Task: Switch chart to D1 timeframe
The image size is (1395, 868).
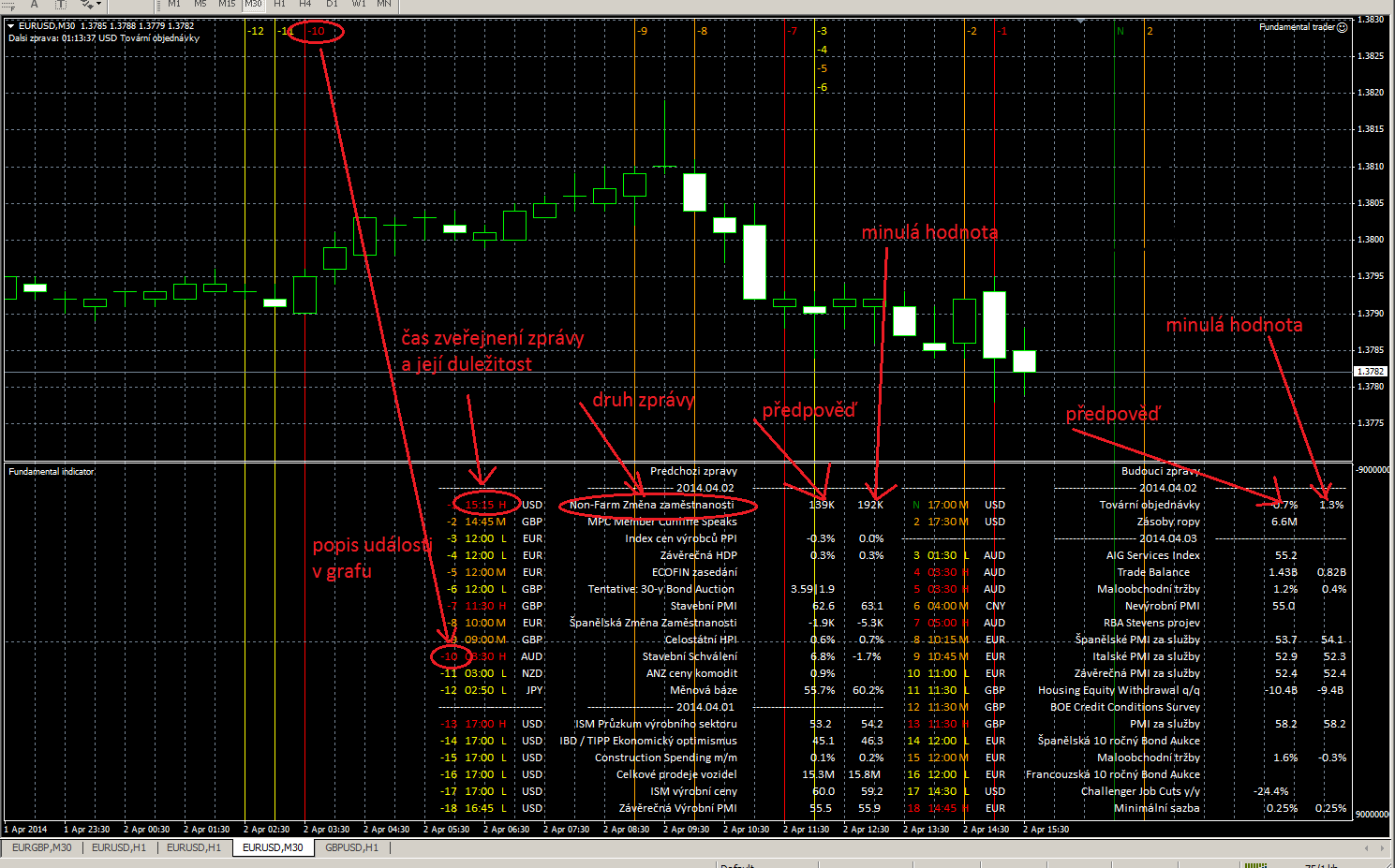Action: pos(332,5)
